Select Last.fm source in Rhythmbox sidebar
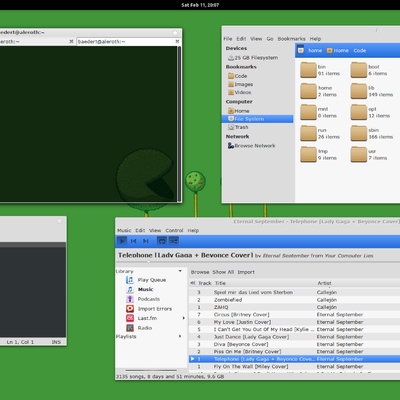 [x=147, y=318]
